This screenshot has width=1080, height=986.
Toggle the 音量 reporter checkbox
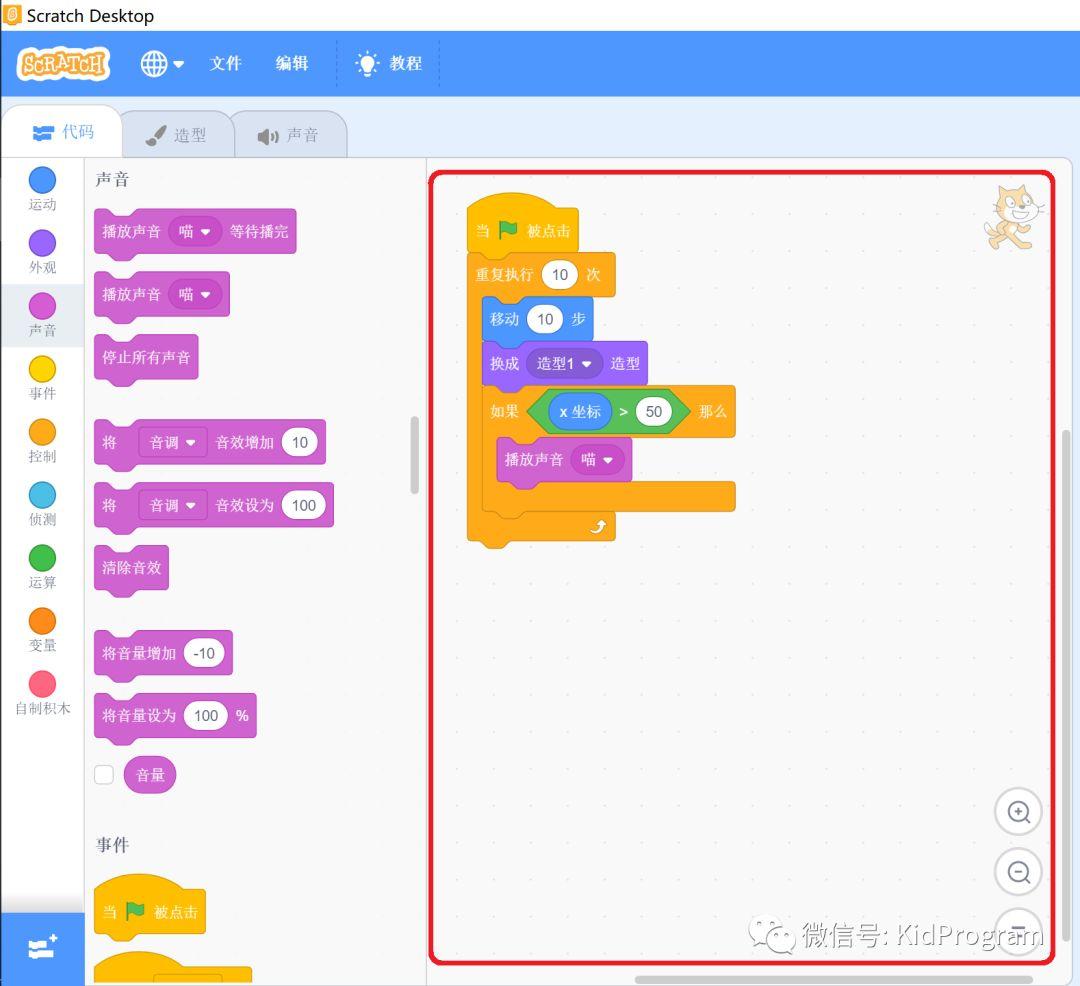coord(104,775)
